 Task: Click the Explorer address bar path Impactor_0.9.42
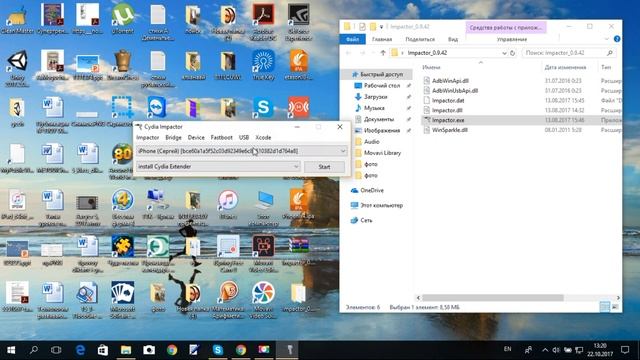pyautogui.click(x=427, y=53)
